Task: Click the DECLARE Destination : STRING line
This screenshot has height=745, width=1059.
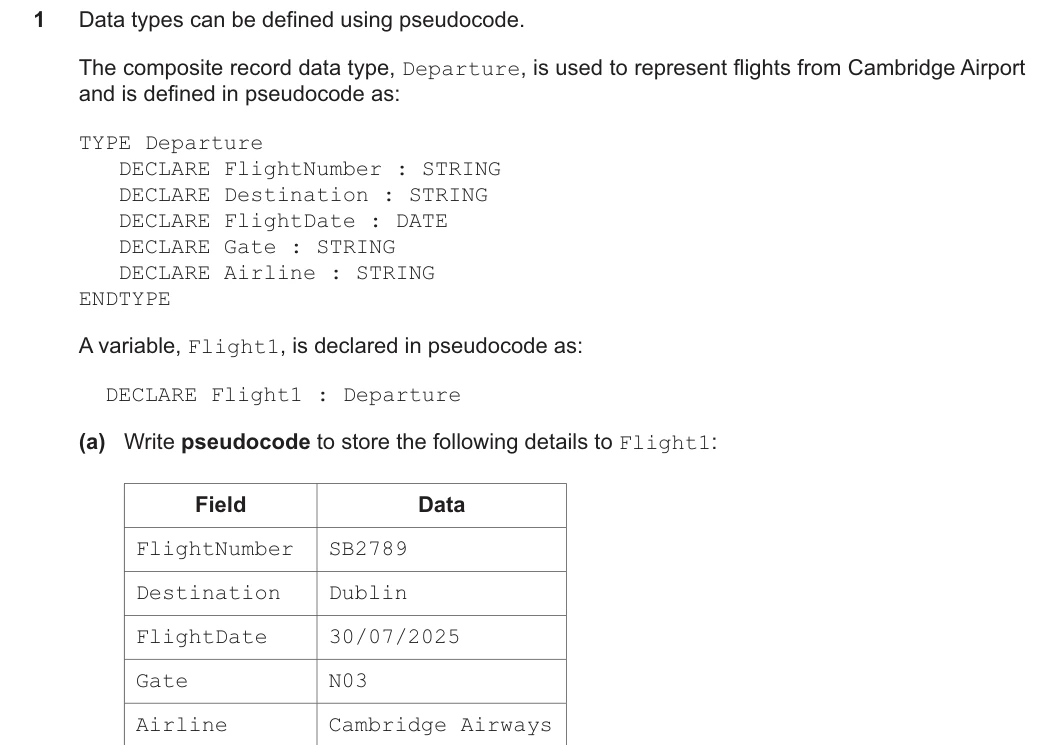Action: point(303,195)
